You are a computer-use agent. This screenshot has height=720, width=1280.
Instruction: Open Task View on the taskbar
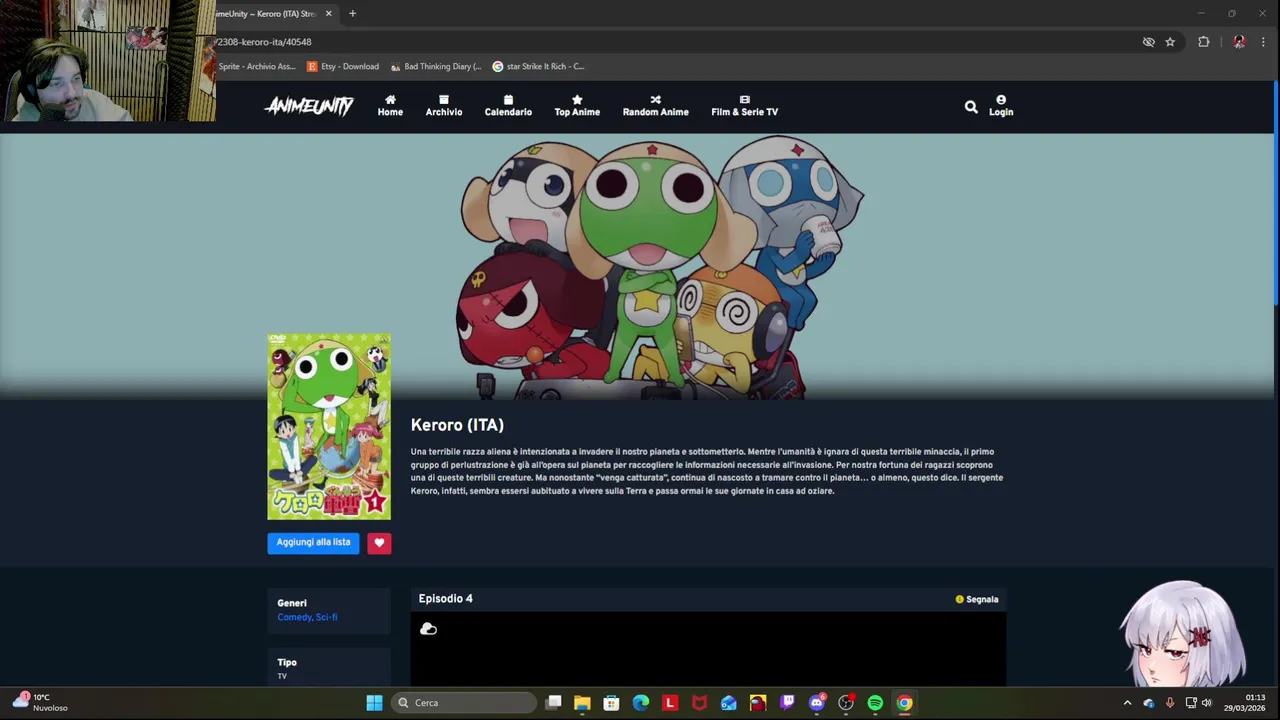[x=553, y=703]
